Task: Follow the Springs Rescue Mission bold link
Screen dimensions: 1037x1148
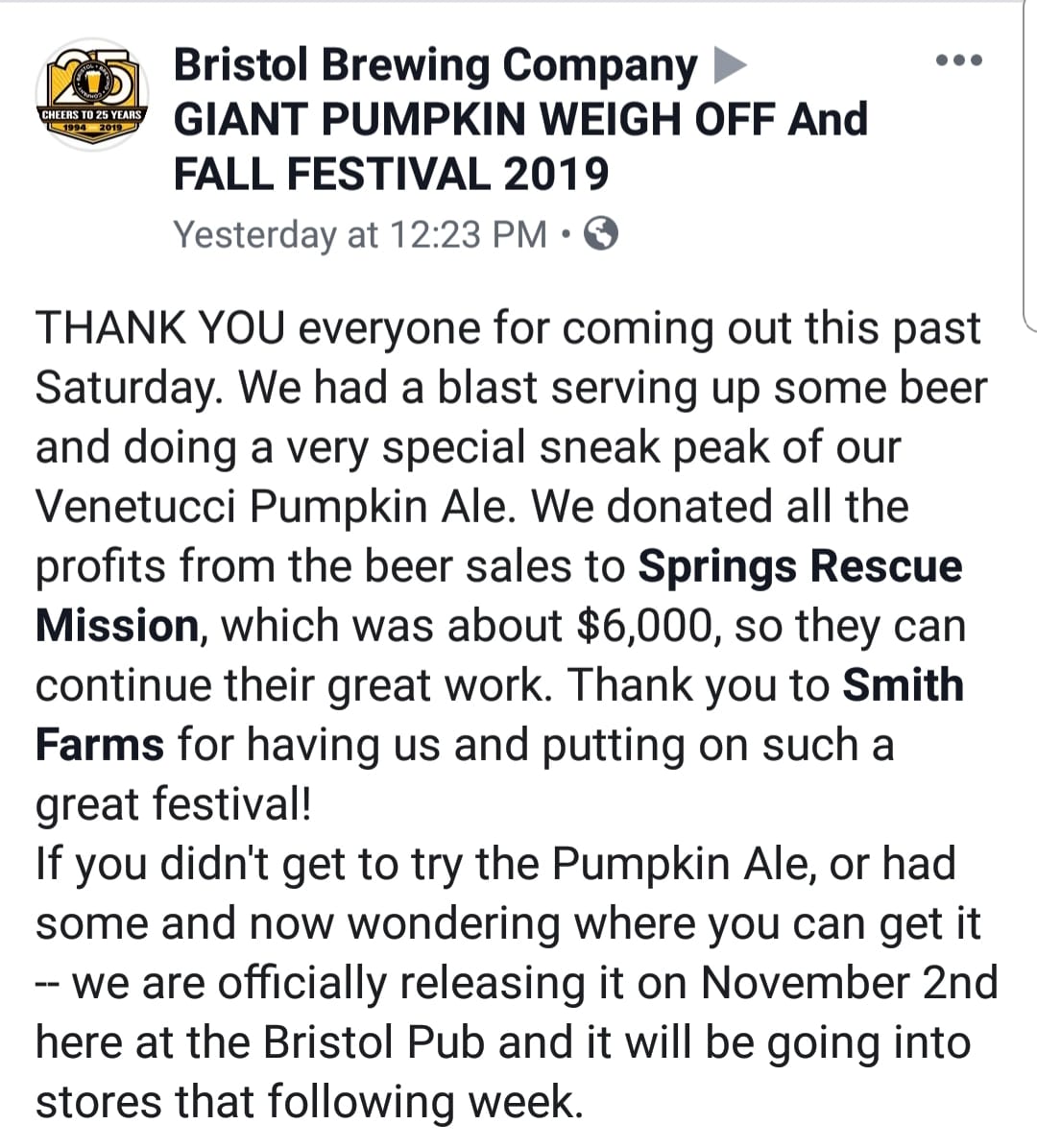Action: coord(800,566)
